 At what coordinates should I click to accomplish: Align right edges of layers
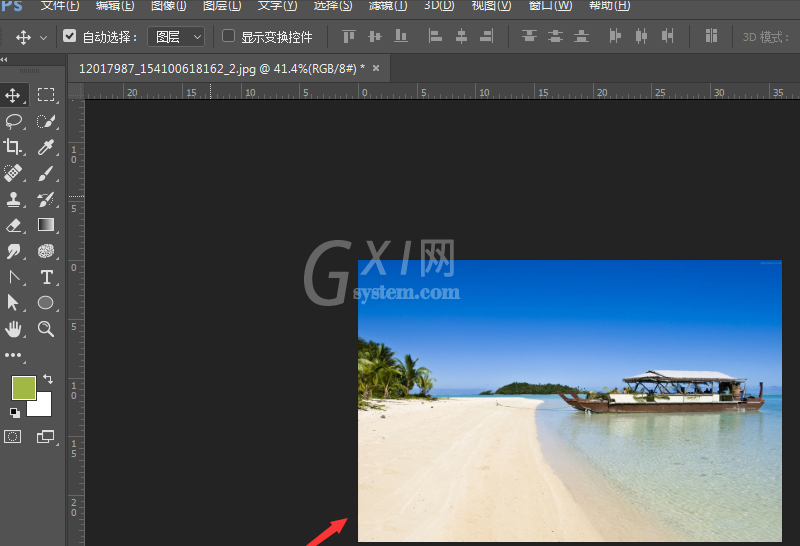487,36
